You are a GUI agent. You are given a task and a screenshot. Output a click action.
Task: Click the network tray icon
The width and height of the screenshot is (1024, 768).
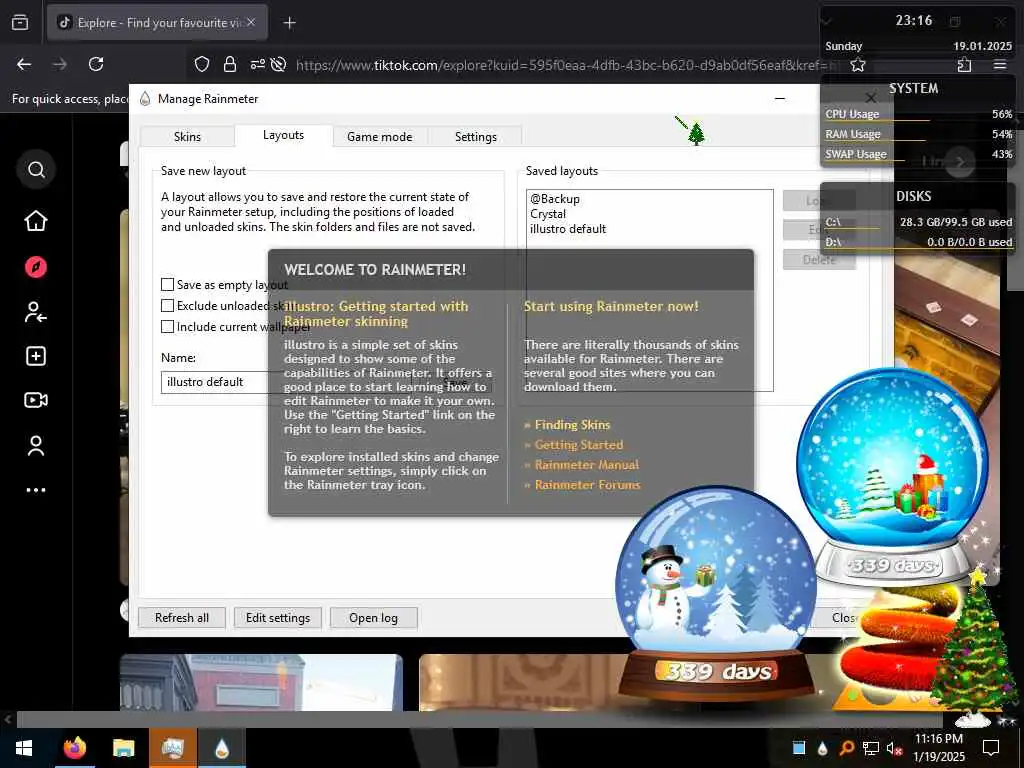pos(871,748)
